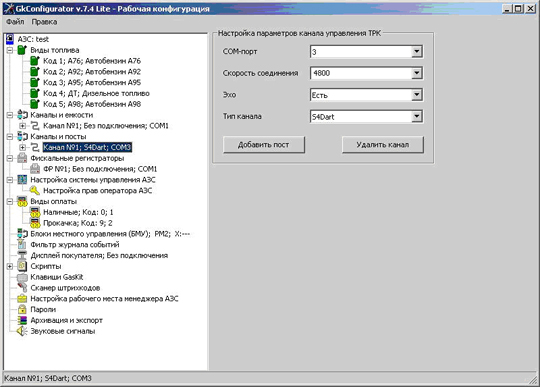
Task: Collapse the Фискальные регистраторы node
Action: pos(10,158)
